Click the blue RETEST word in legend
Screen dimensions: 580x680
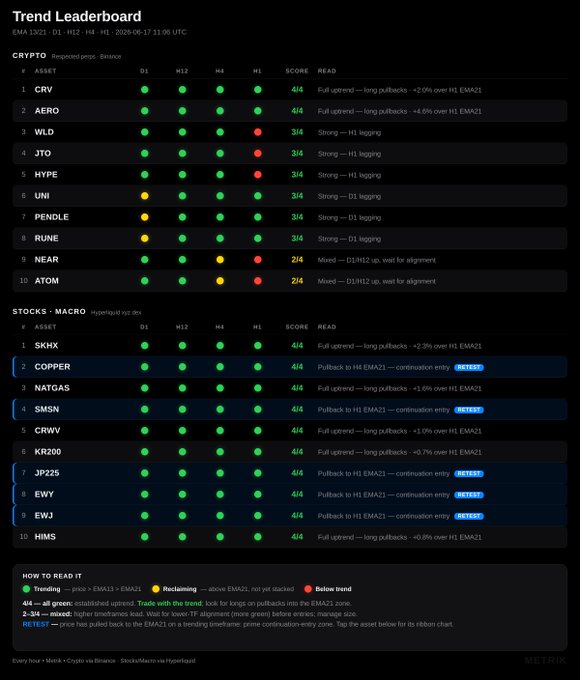36,624
